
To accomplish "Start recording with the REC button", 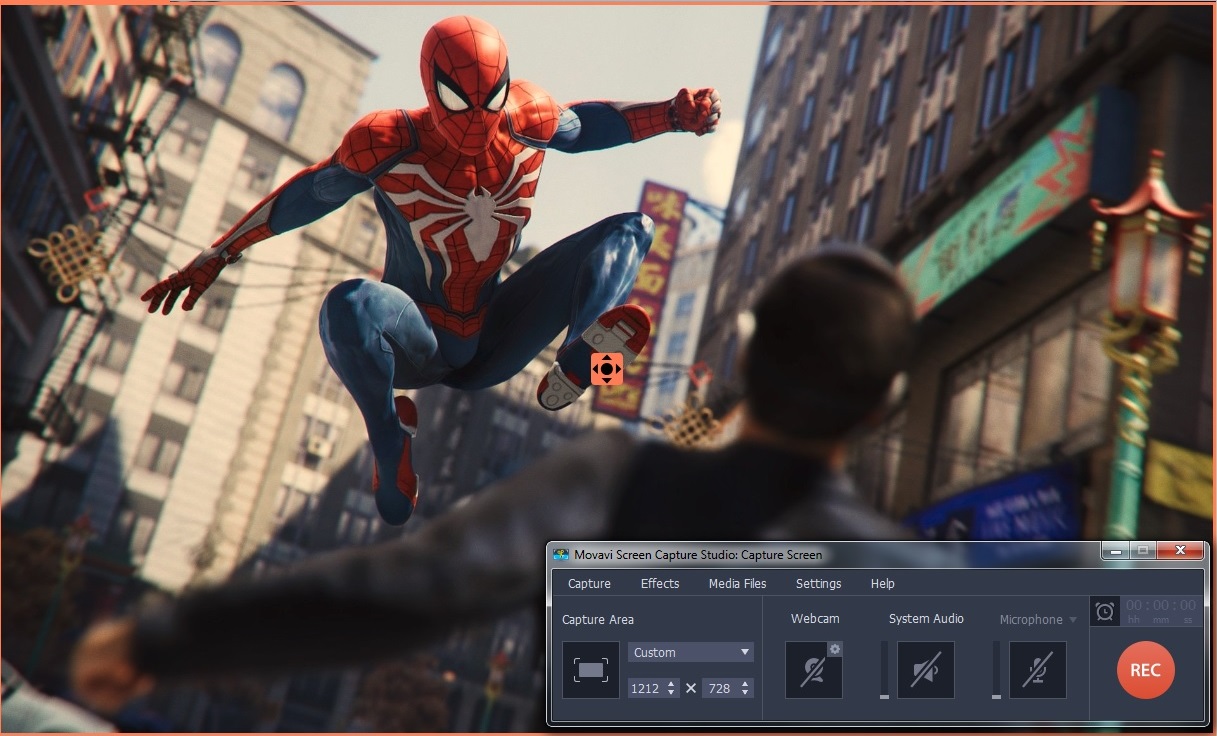I will [1145, 670].
